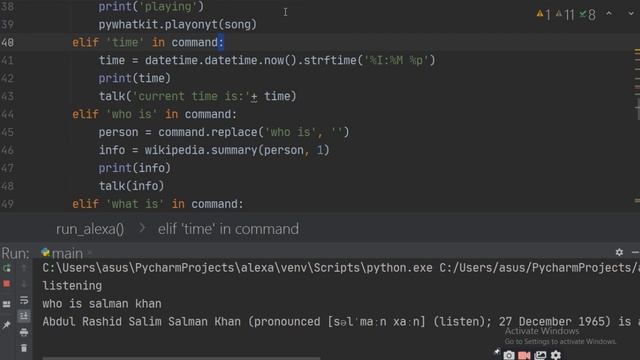This screenshot has height=360, width=640.
Task: Click 'talk(info)' on line 48
Action: 131,186
